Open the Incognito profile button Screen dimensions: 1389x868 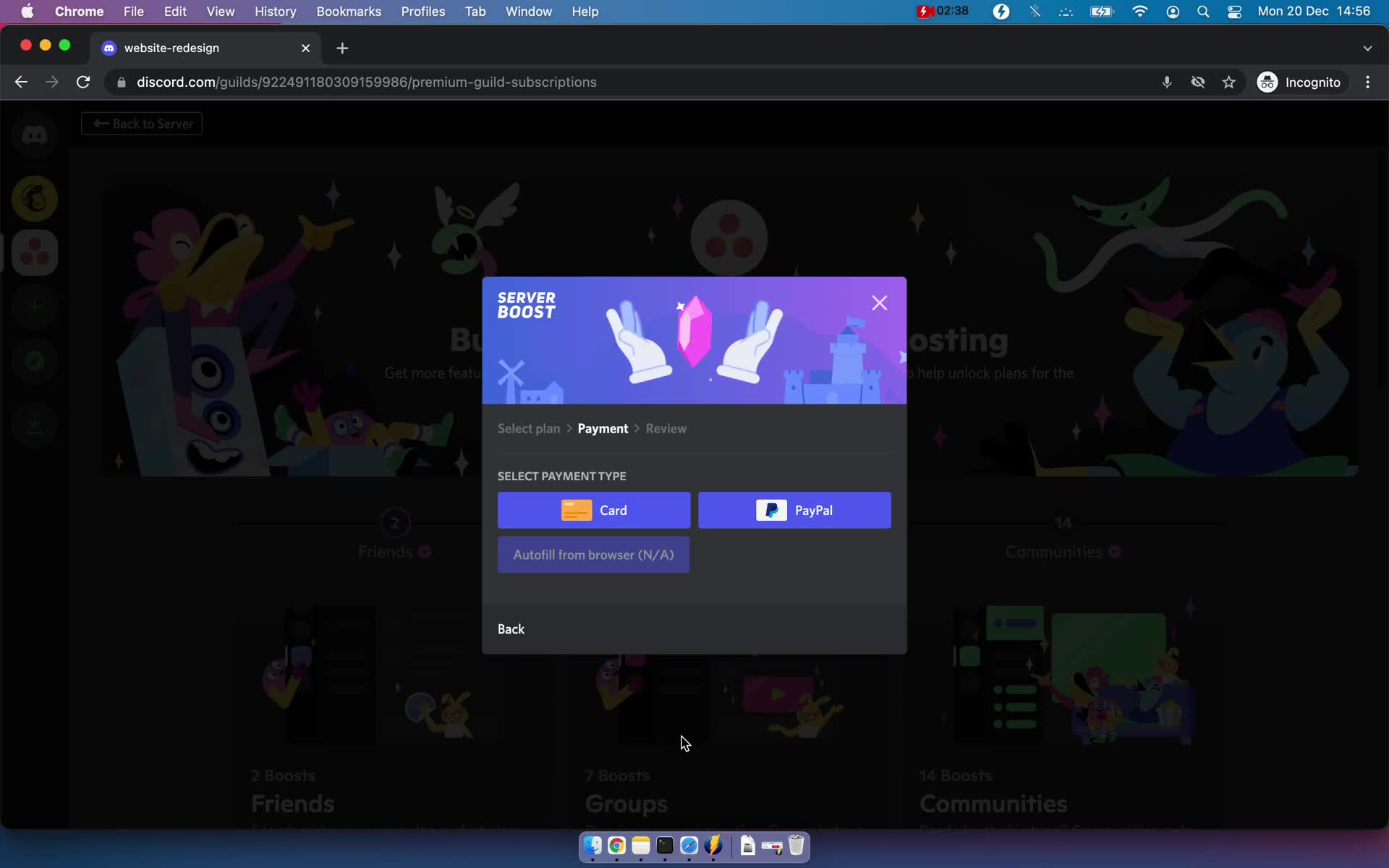(1299, 82)
